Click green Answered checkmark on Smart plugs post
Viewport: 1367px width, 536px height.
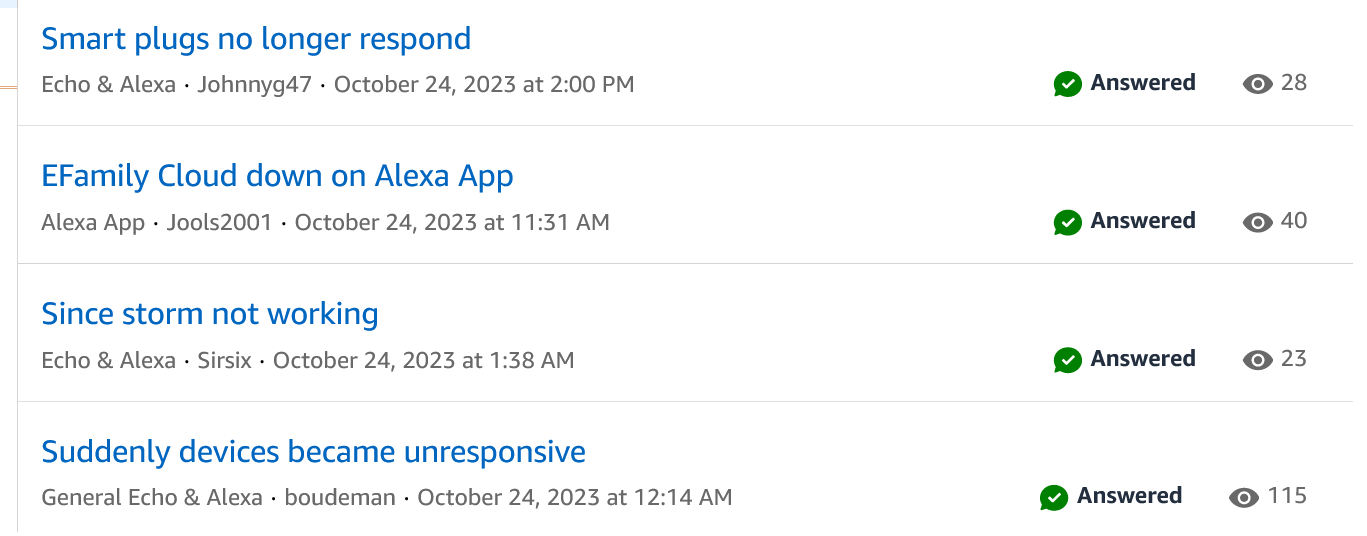point(1068,84)
